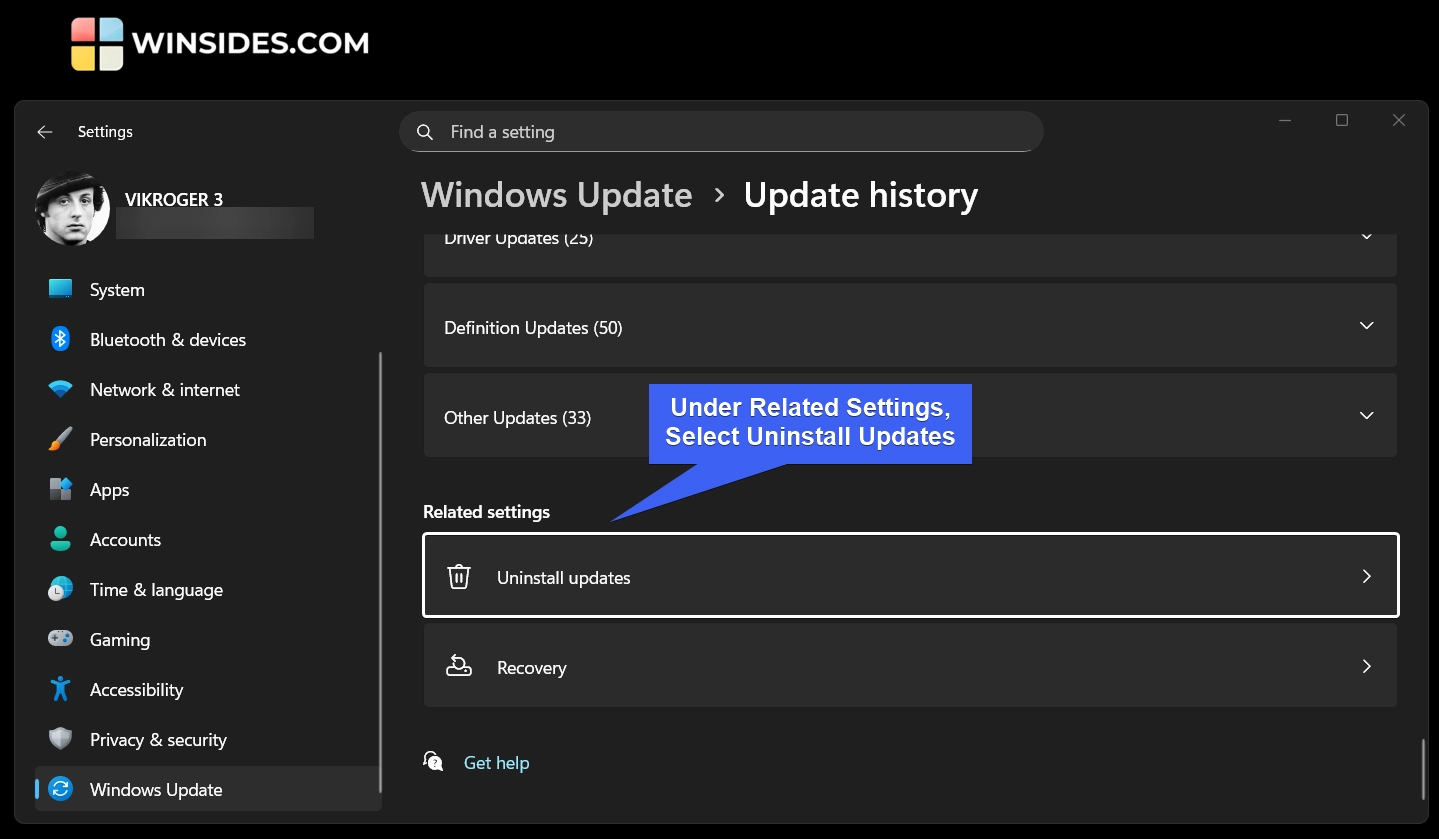Click the user profile picture for VIKROGER 3
Image resolution: width=1439 pixels, height=839 pixels.
[x=73, y=208]
